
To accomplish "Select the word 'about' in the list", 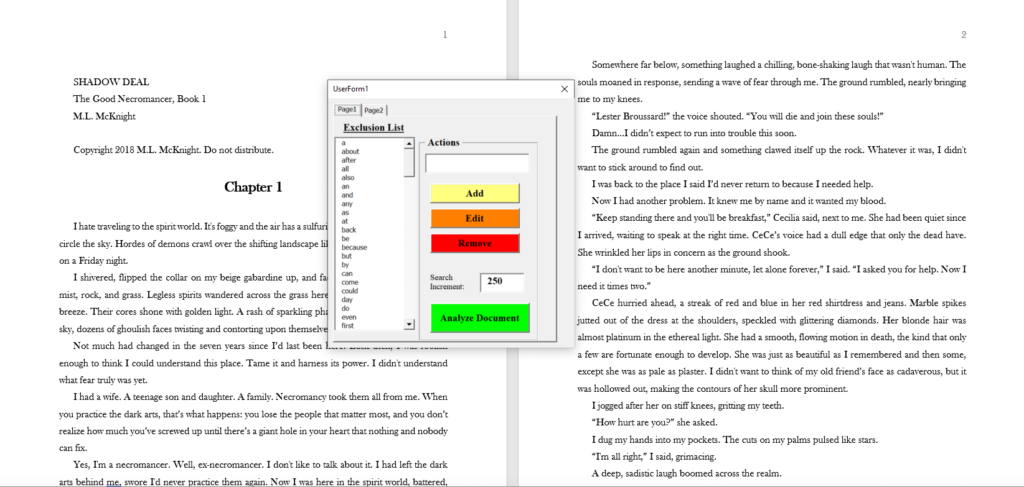I will click(x=350, y=152).
